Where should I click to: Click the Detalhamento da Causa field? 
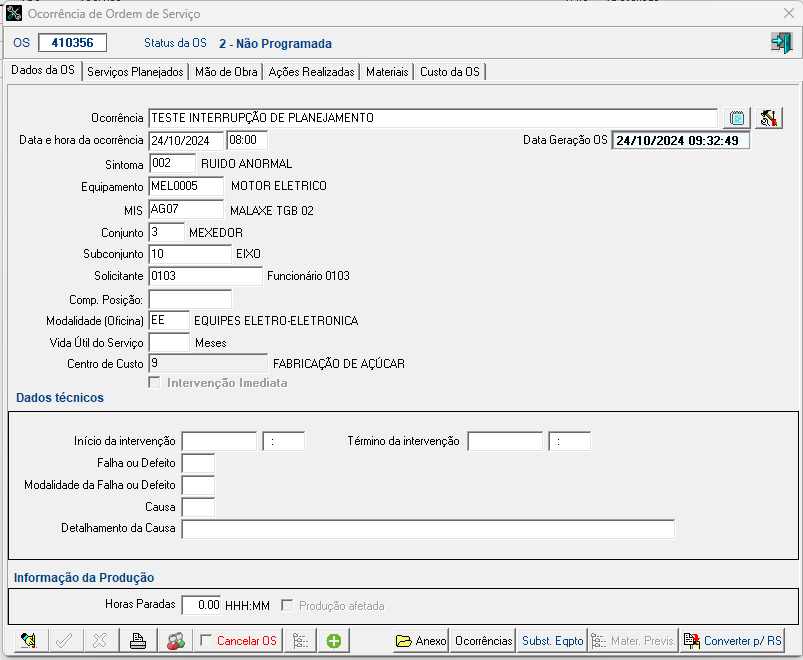[x=428, y=529]
